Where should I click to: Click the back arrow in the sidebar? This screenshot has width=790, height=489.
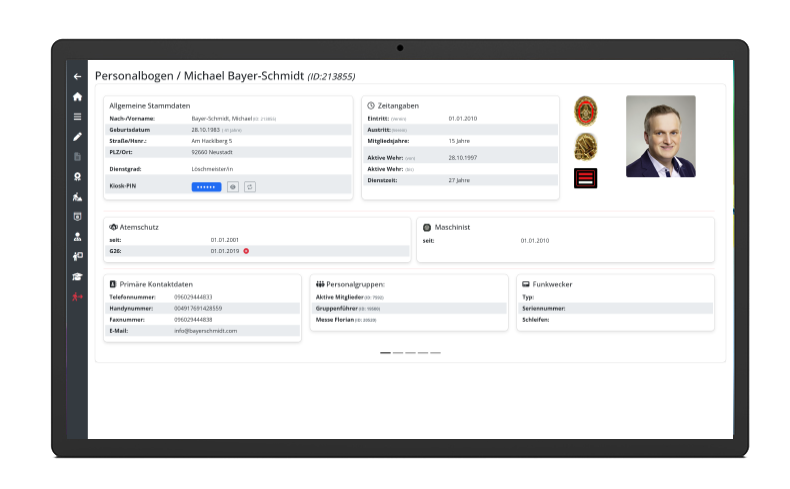pos(77,76)
